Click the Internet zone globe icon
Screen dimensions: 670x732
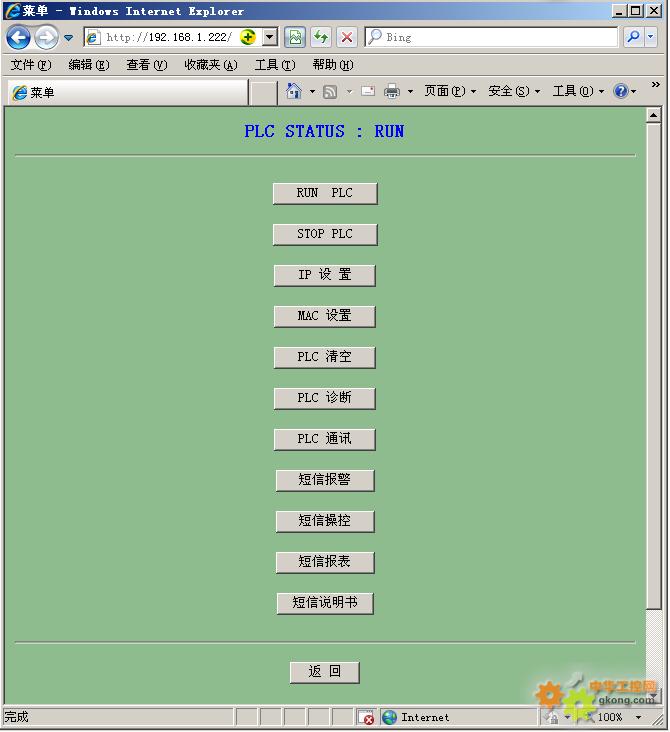(x=389, y=718)
